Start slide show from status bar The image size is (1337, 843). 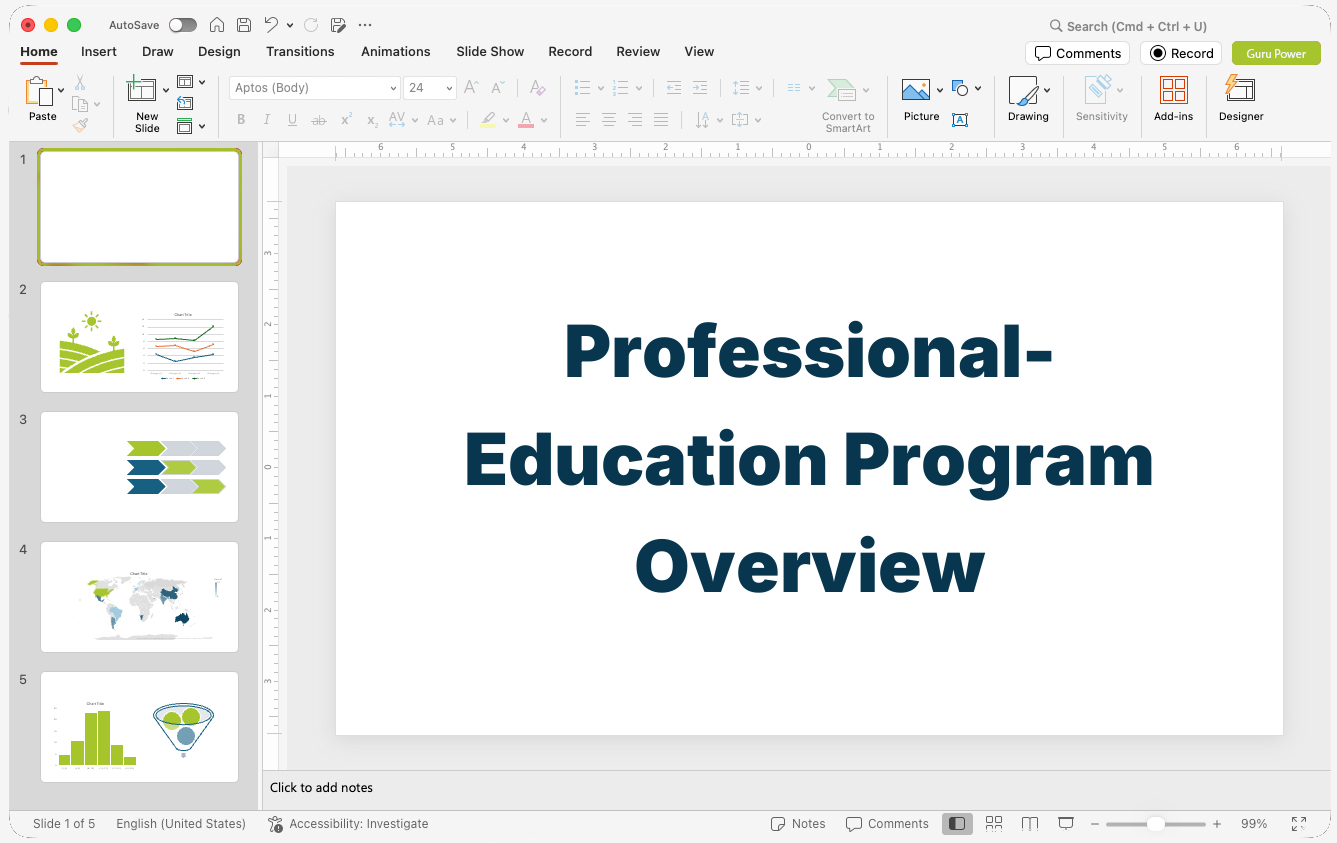pos(1066,824)
